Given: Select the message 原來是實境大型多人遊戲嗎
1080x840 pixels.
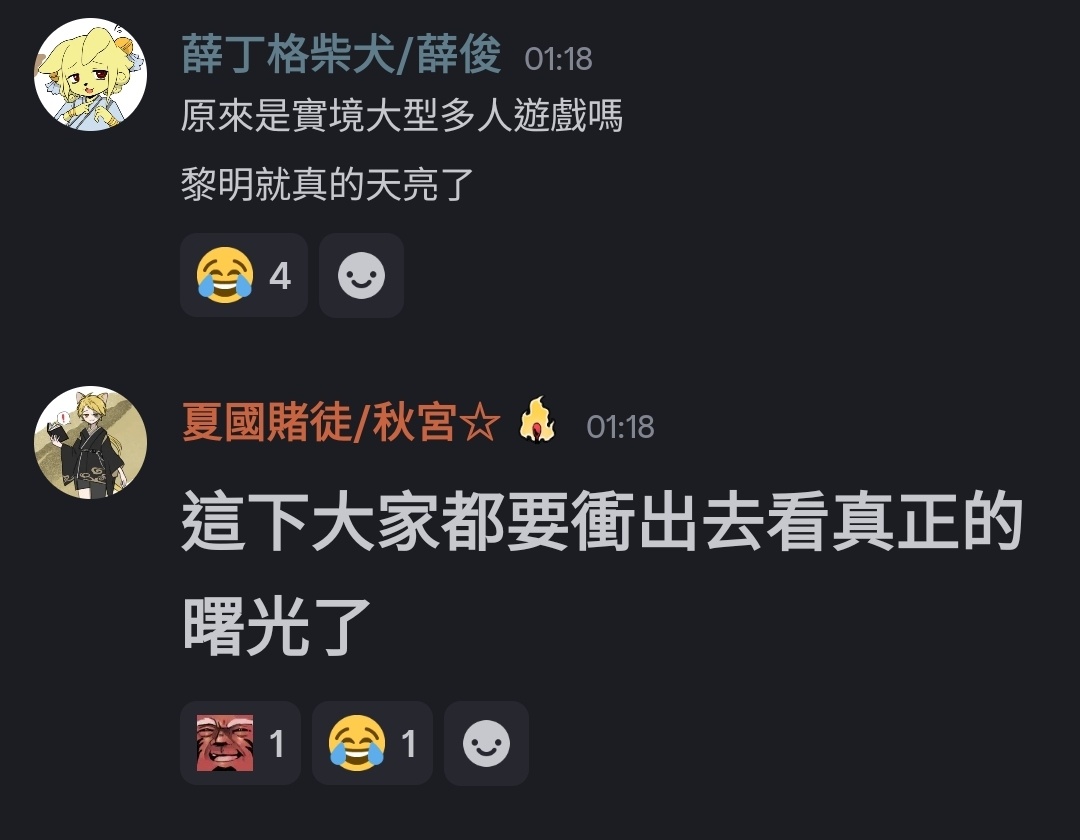Looking at the screenshot, I should (x=402, y=116).
